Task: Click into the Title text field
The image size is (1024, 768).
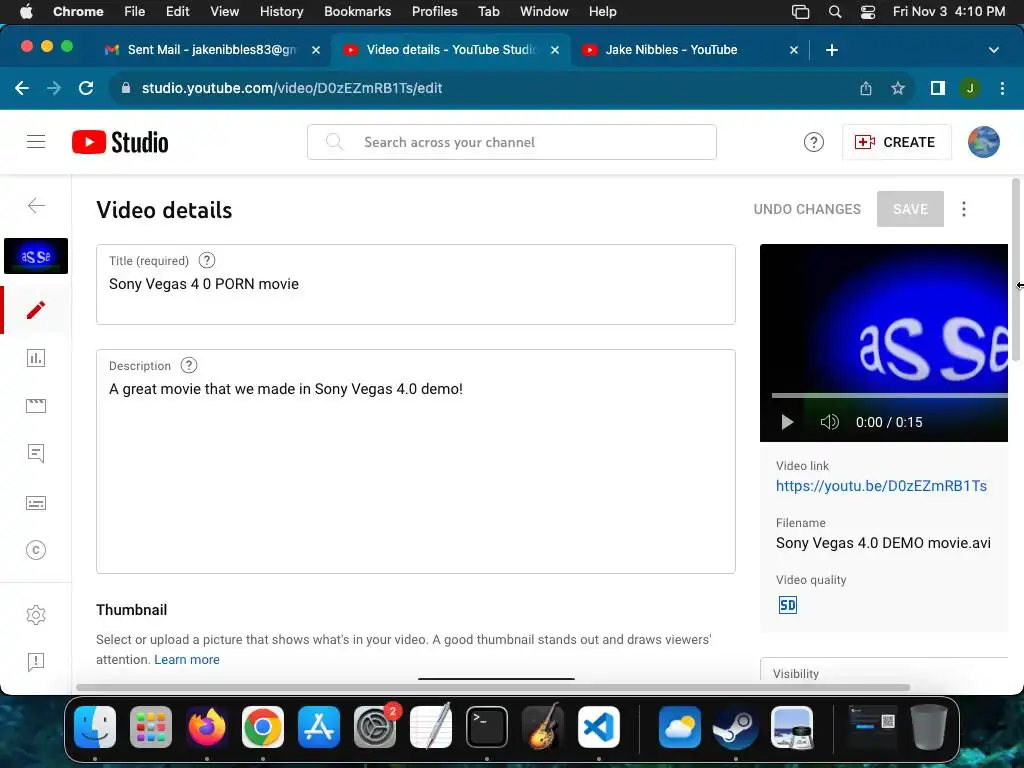Action: click(x=415, y=285)
